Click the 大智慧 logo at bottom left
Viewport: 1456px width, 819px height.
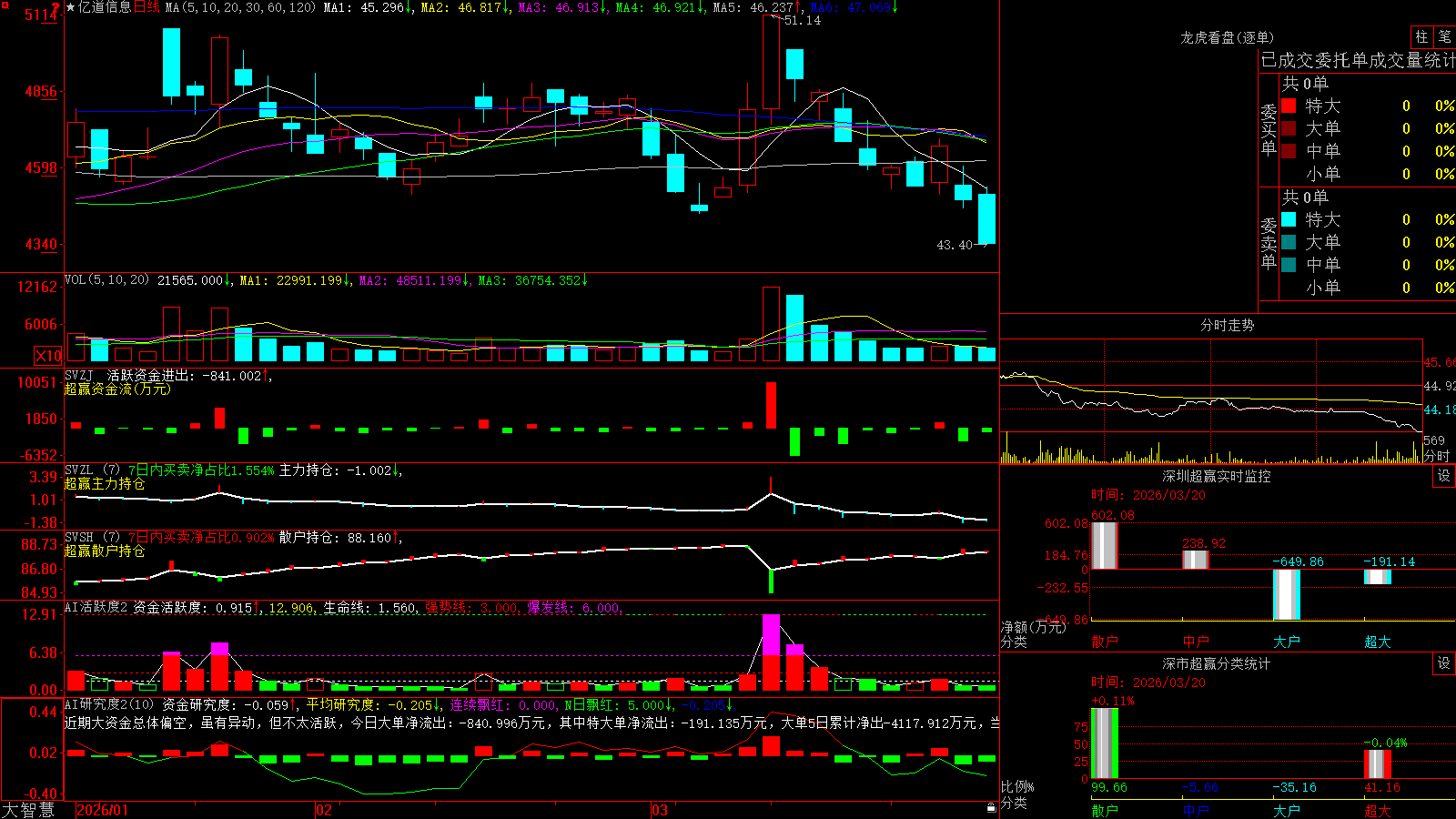28,809
